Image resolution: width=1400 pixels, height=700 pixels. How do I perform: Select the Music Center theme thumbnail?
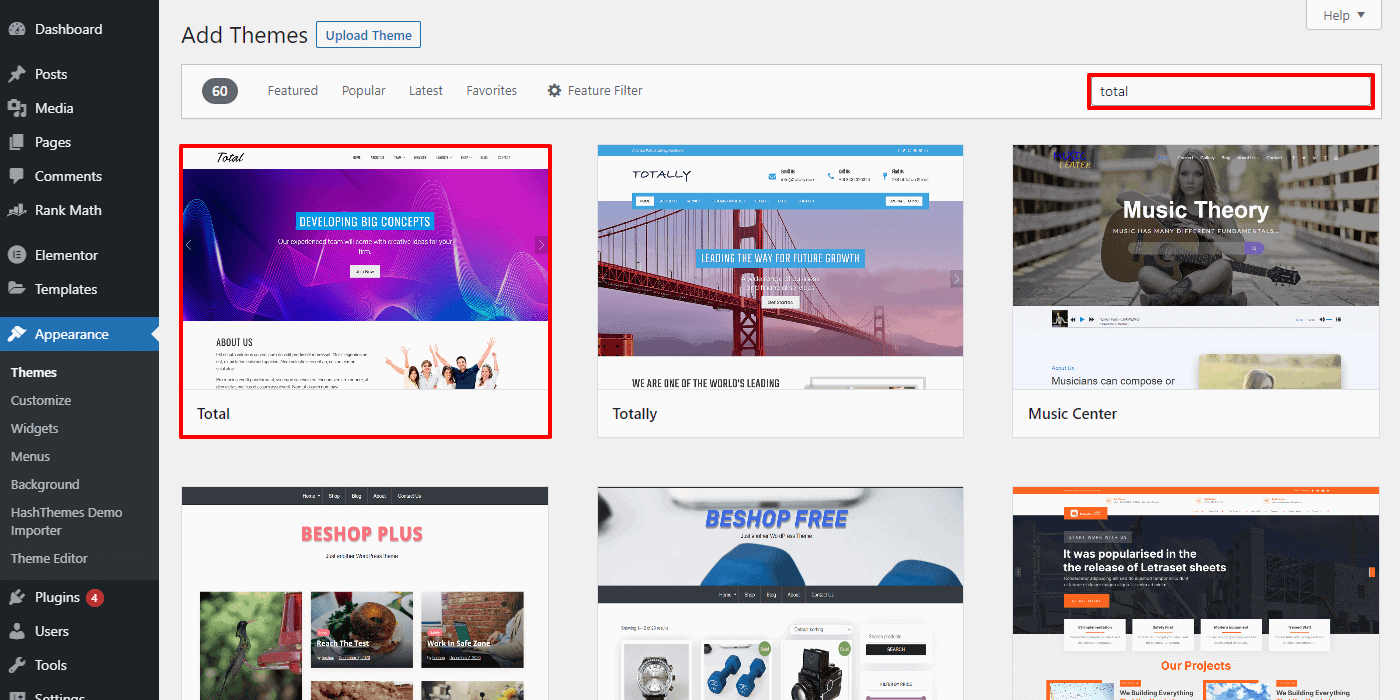1196,267
